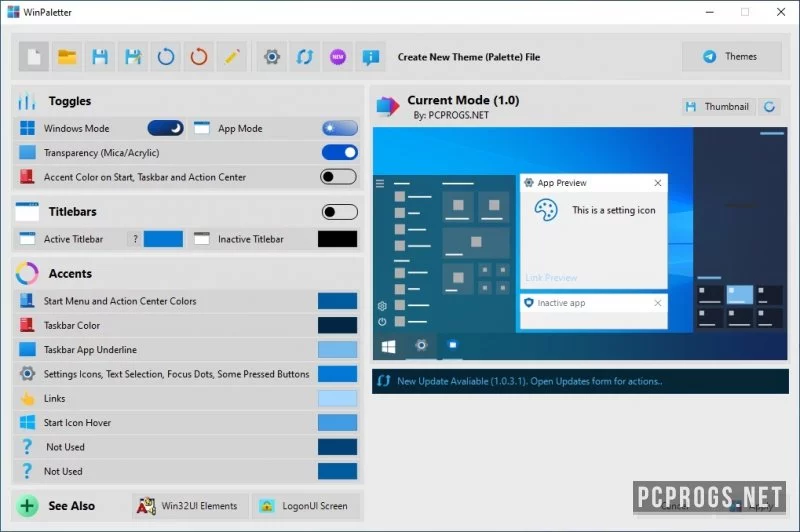This screenshot has height=532, width=800.
Task: Click the palette setting icon in App Preview
Action: pos(546,210)
